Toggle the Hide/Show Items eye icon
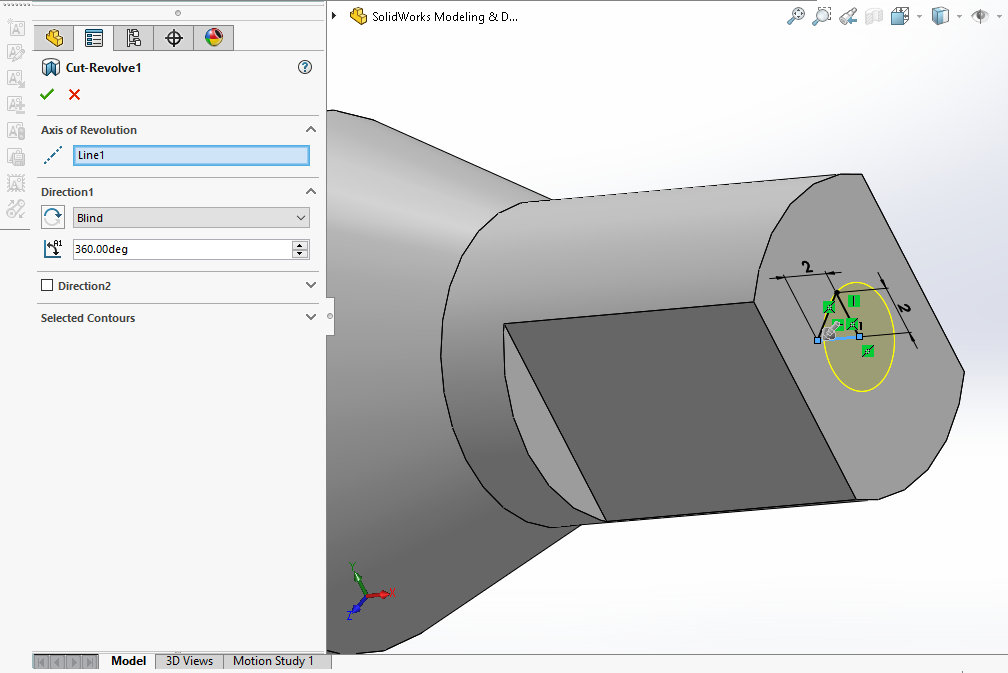The width and height of the screenshot is (1008, 673). point(980,16)
